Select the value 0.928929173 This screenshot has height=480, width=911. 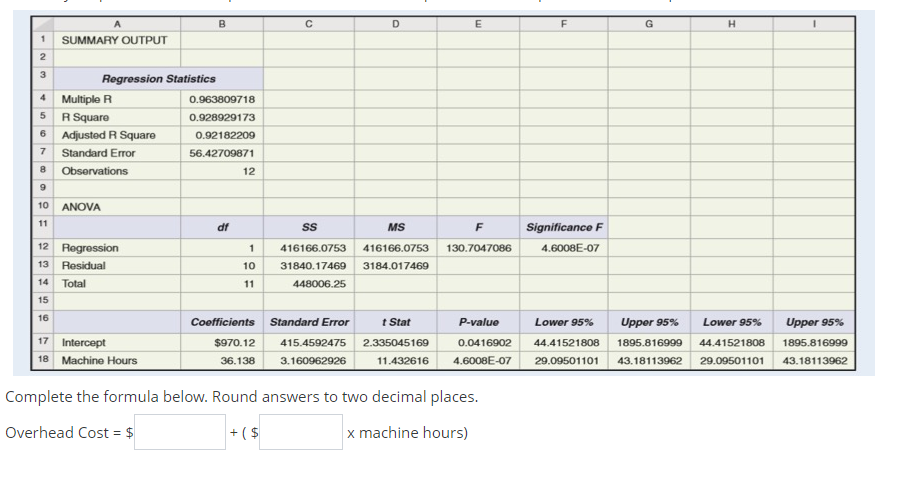coord(222,117)
